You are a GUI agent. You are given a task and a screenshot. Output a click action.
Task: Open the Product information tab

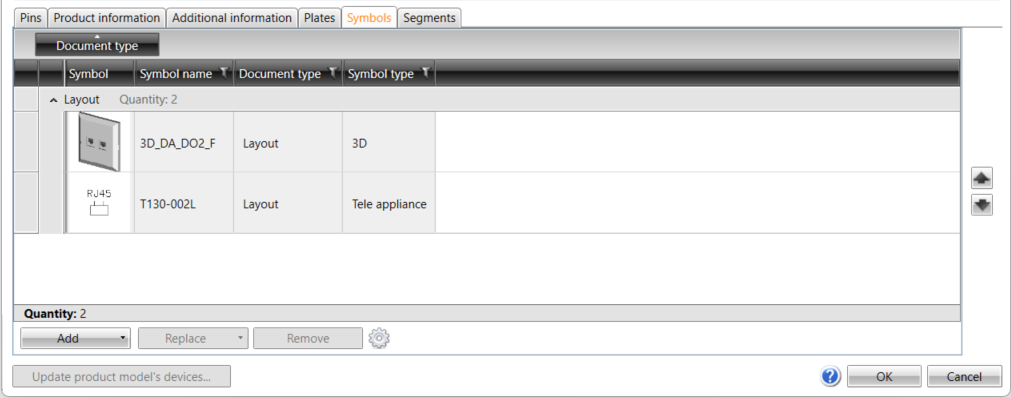click(x=107, y=18)
